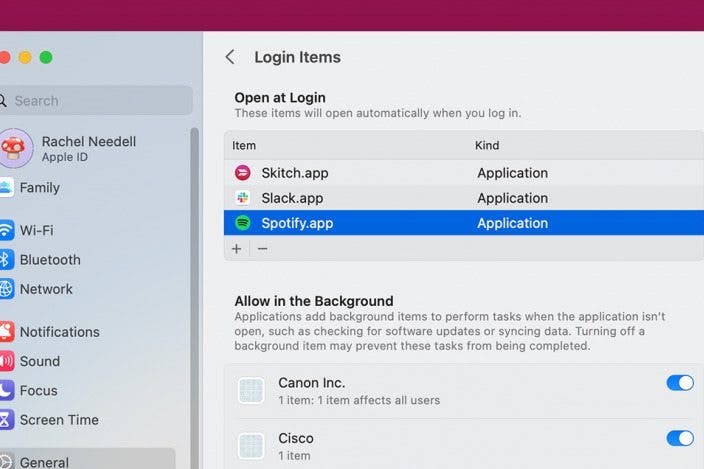Click the Application kind for Skitch.app
Image resolution: width=704 pixels, height=469 pixels.
pos(512,173)
